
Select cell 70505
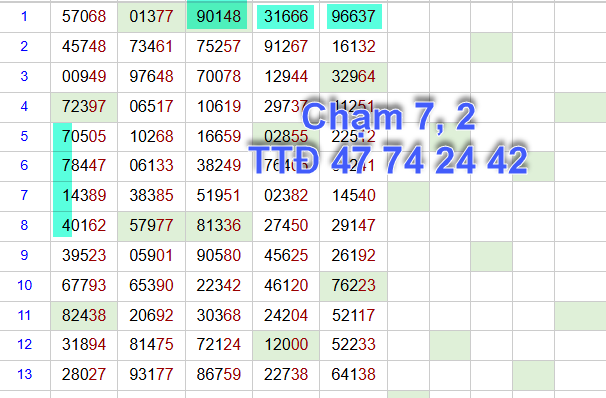pyautogui.click(x=84, y=136)
